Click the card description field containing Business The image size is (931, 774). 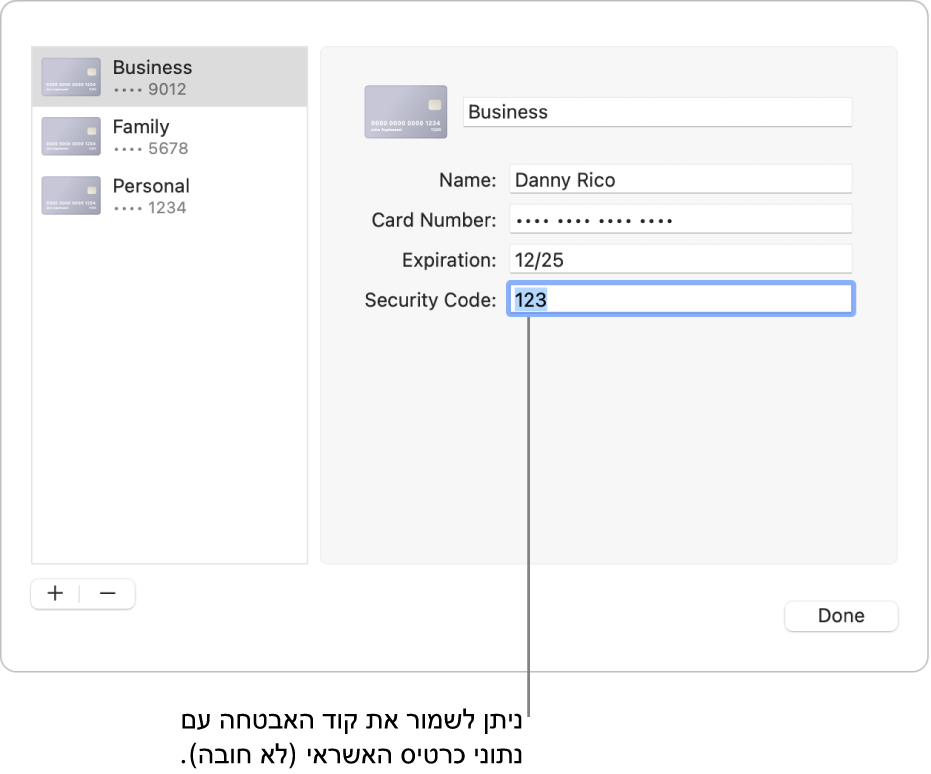657,112
